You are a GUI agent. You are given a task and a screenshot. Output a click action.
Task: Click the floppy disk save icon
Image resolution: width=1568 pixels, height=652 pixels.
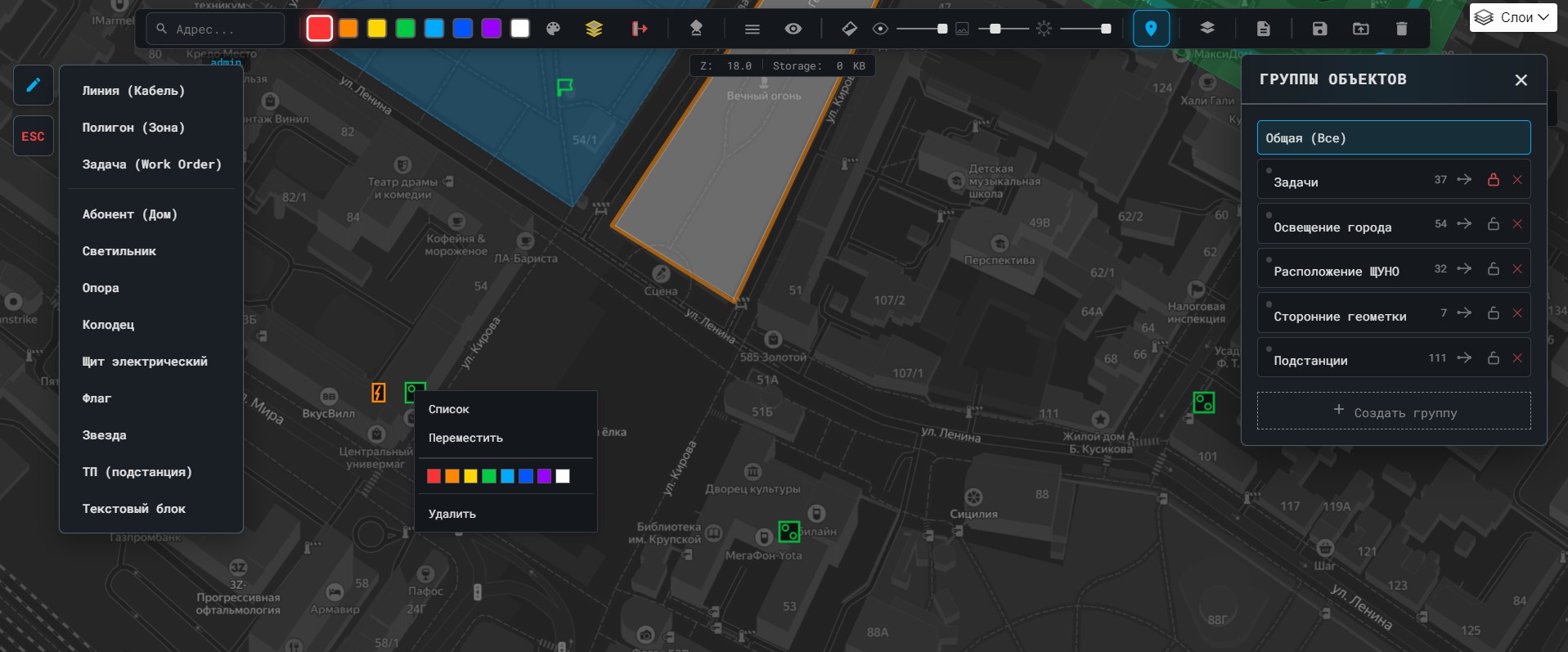pos(1319,29)
